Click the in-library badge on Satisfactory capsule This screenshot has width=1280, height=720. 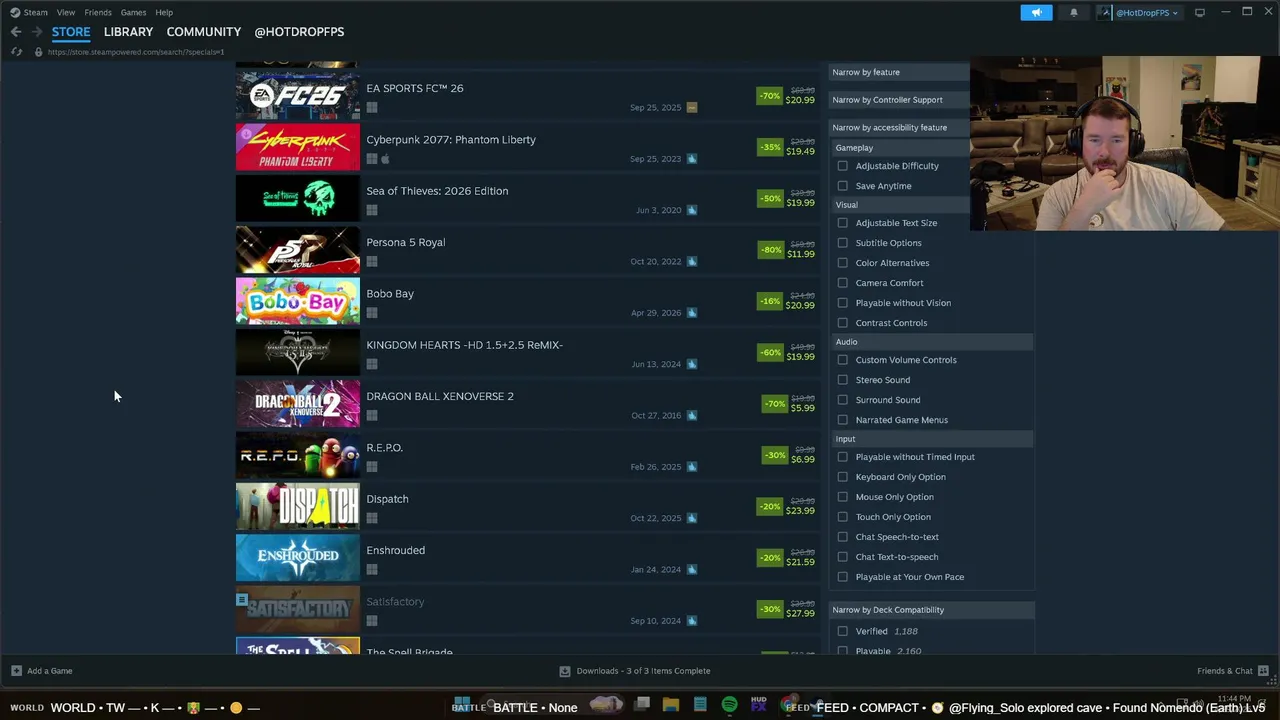coord(242,600)
